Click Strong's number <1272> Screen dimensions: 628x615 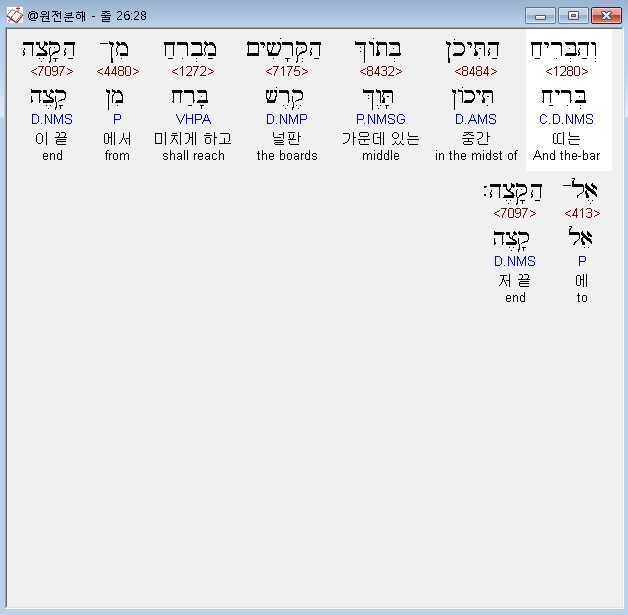[x=193, y=71]
